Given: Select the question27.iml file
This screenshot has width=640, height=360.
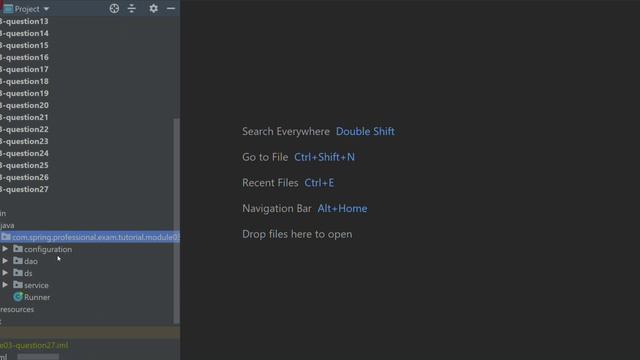Looking at the screenshot, I should tap(34, 345).
